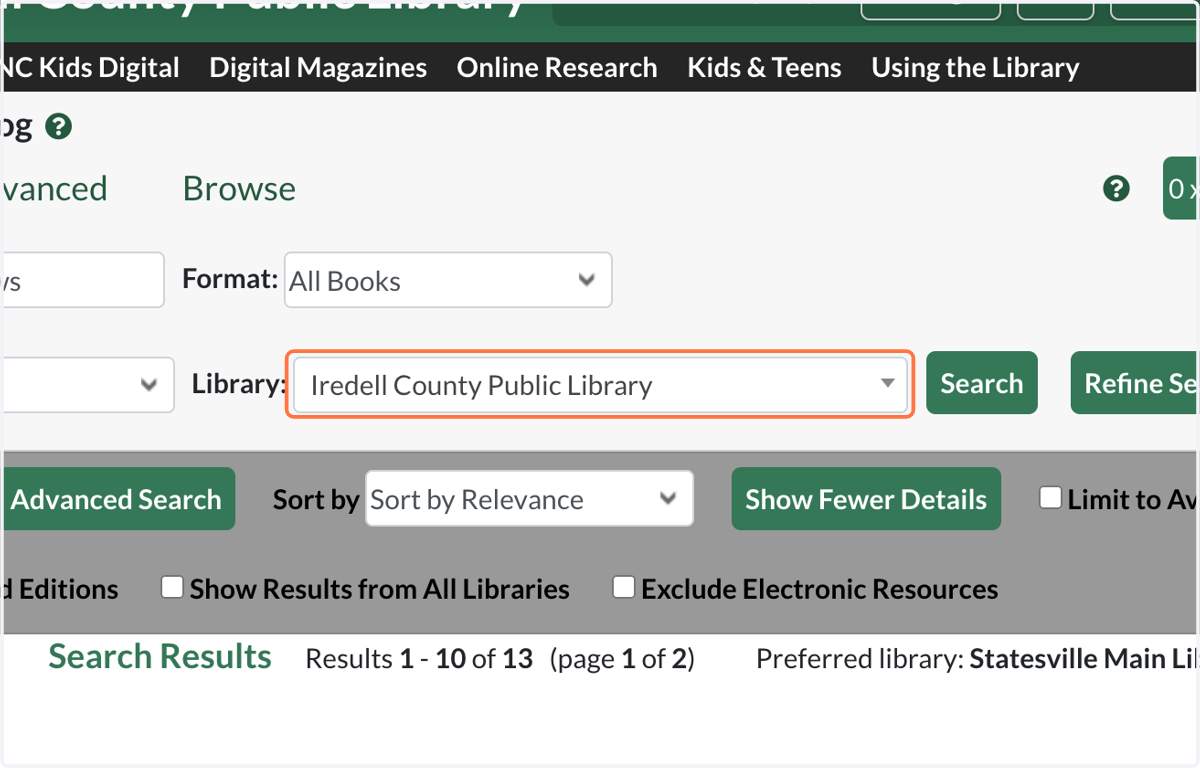The height and width of the screenshot is (768, 1200).
Task: Open the Library dropdown showing Iredell County Public Library
Action: (600, 384)
